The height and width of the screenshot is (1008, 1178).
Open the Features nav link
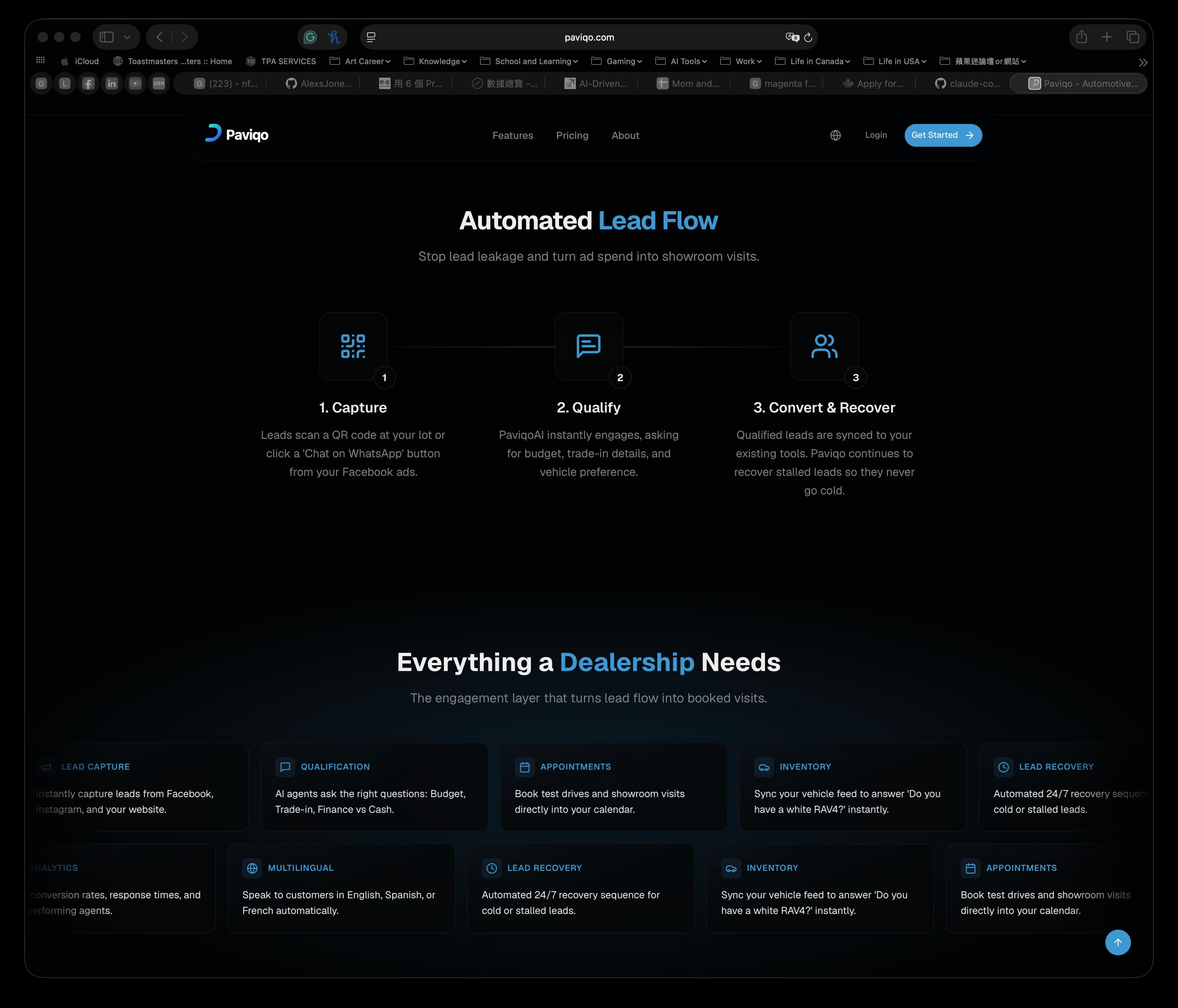coord(513,135)
